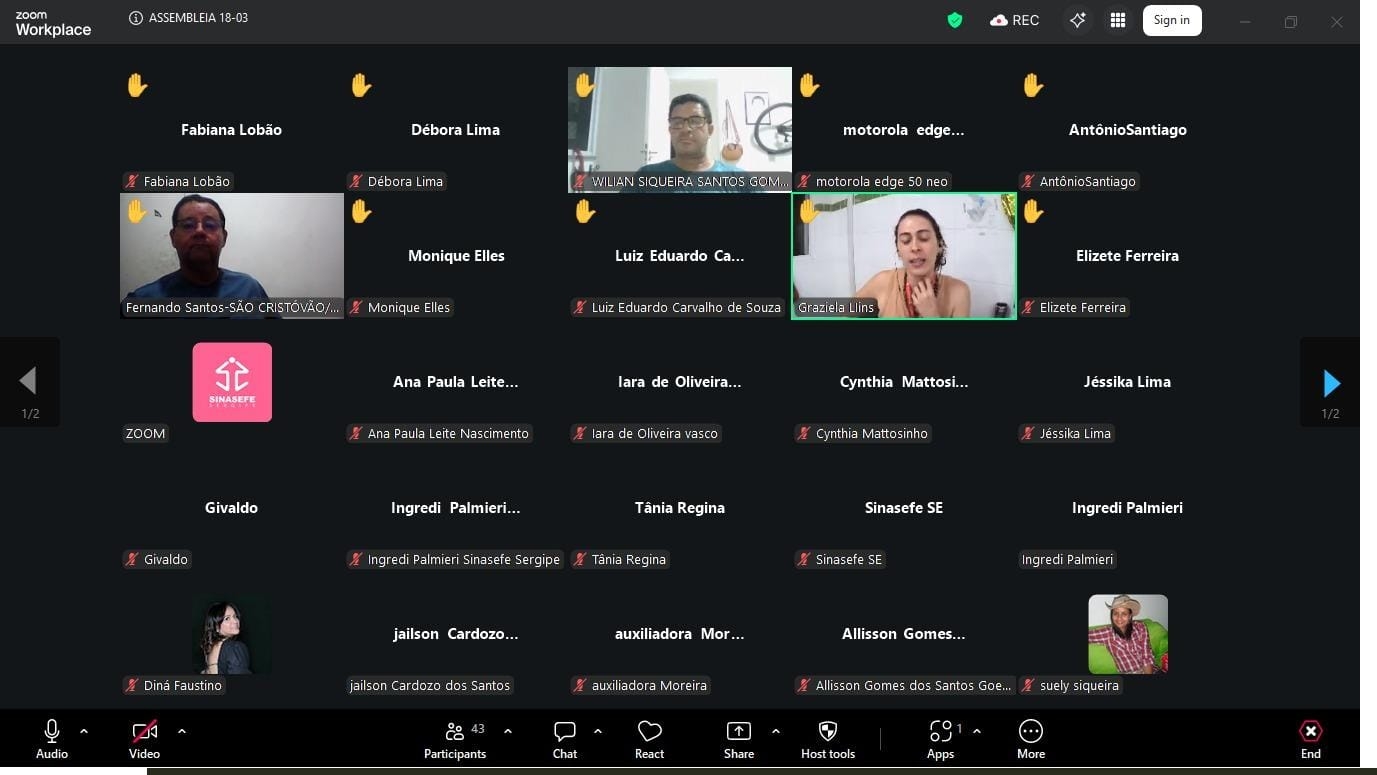This screenshot has width=1377, height=775.
Task: Select Graziela Lins video thumbnail
Action: [903, 256]
